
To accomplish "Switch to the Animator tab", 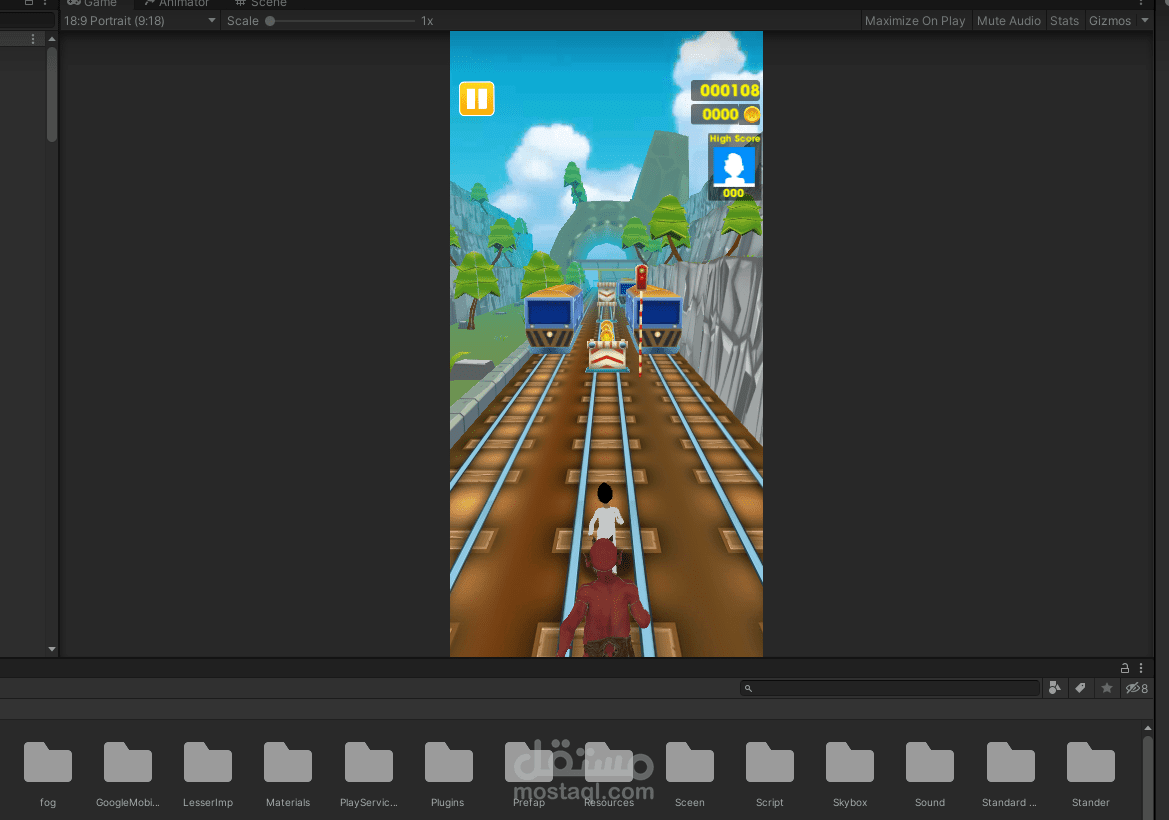I will coord(177,3).
